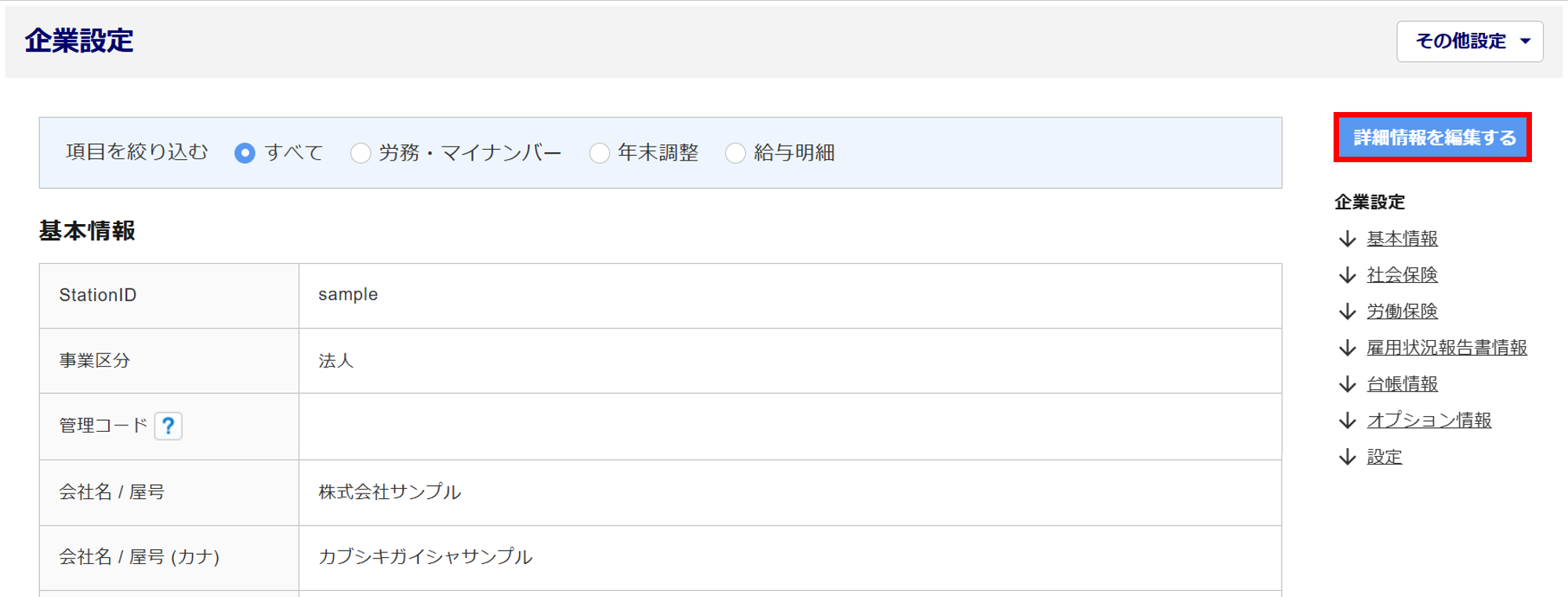Jump to 基本情報 section link
Screen dimensions: 1568x597
[x=1402, y=239]
